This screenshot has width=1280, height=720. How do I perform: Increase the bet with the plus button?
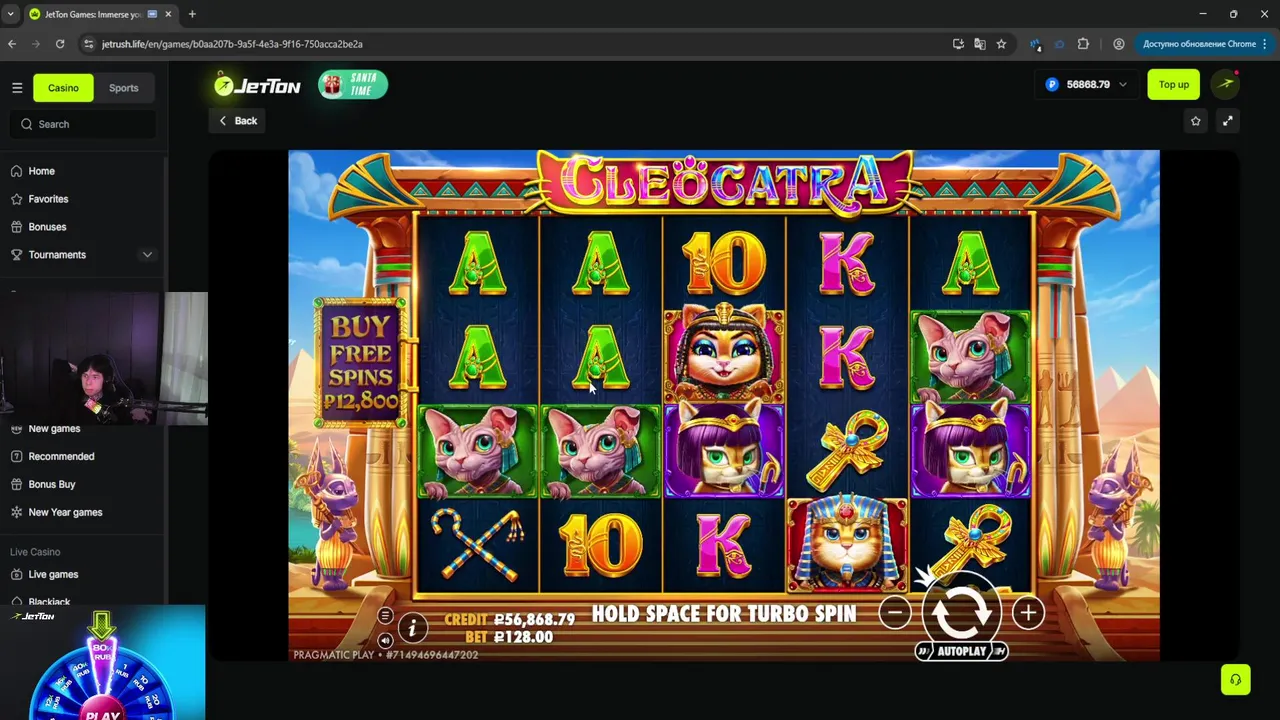[x=1028, y=613]
